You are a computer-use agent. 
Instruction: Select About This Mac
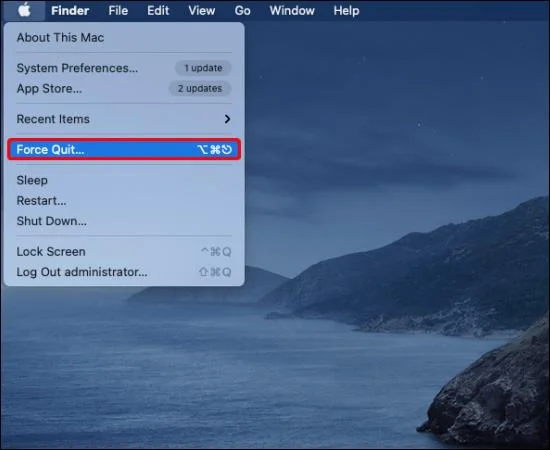[x=124, y=38]
